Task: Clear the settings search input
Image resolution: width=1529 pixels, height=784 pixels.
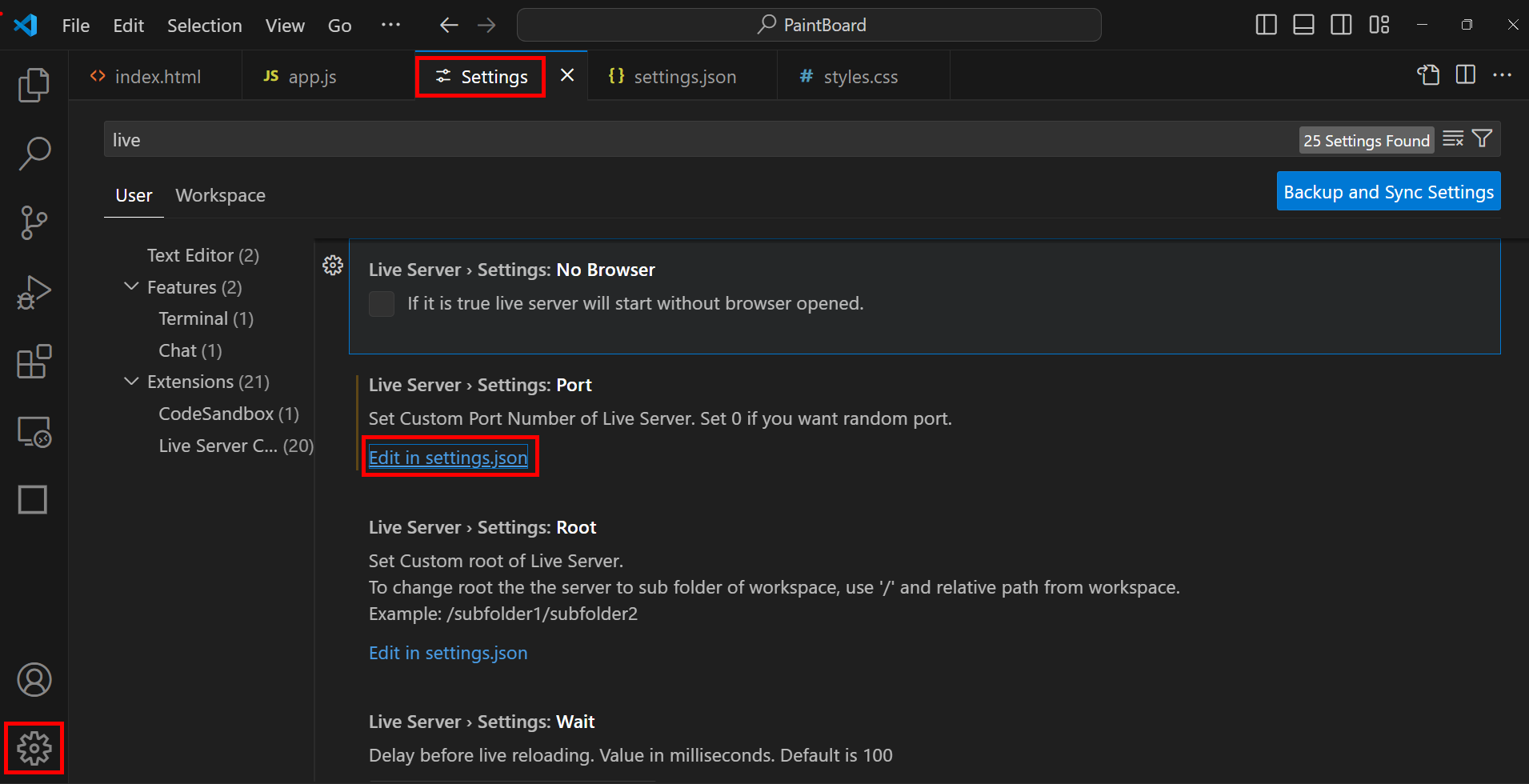Action: [x=1453, y=139]
